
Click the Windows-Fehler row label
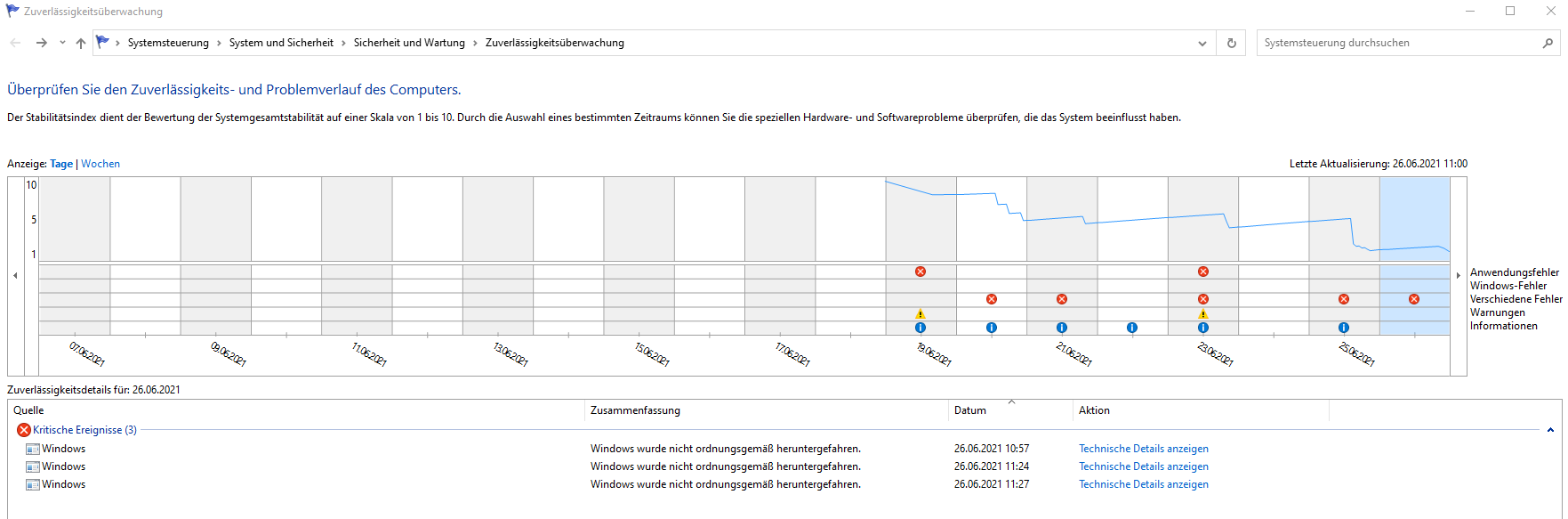tap(1508, 286)
